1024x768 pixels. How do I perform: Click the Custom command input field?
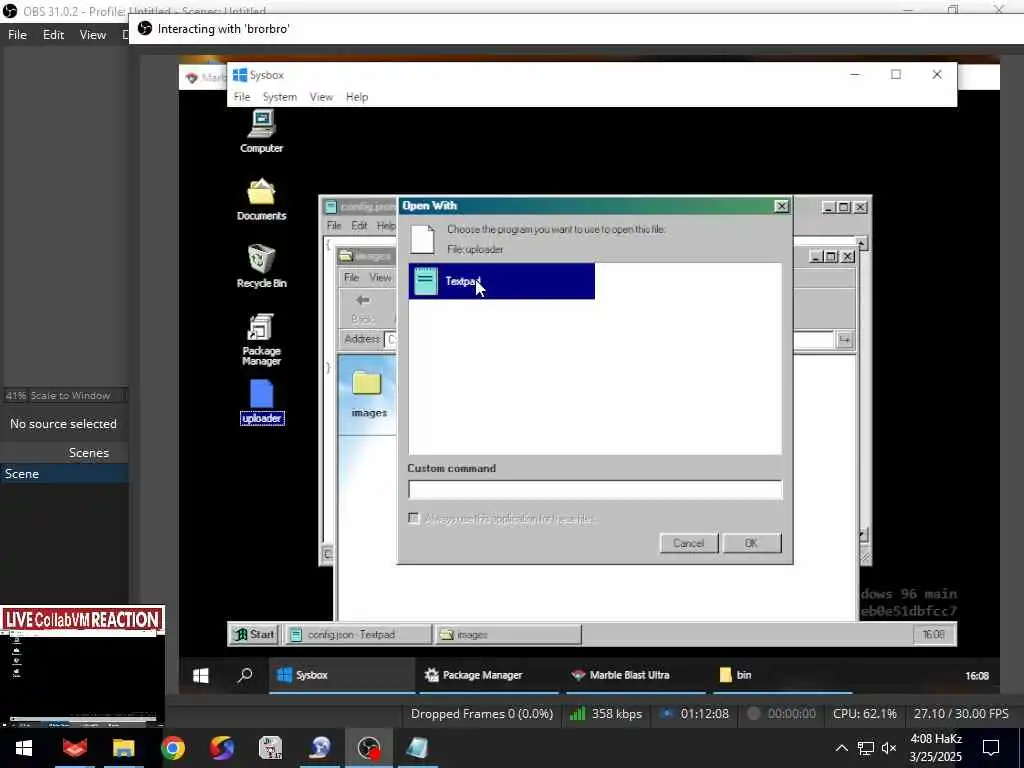tap(595, 490)
